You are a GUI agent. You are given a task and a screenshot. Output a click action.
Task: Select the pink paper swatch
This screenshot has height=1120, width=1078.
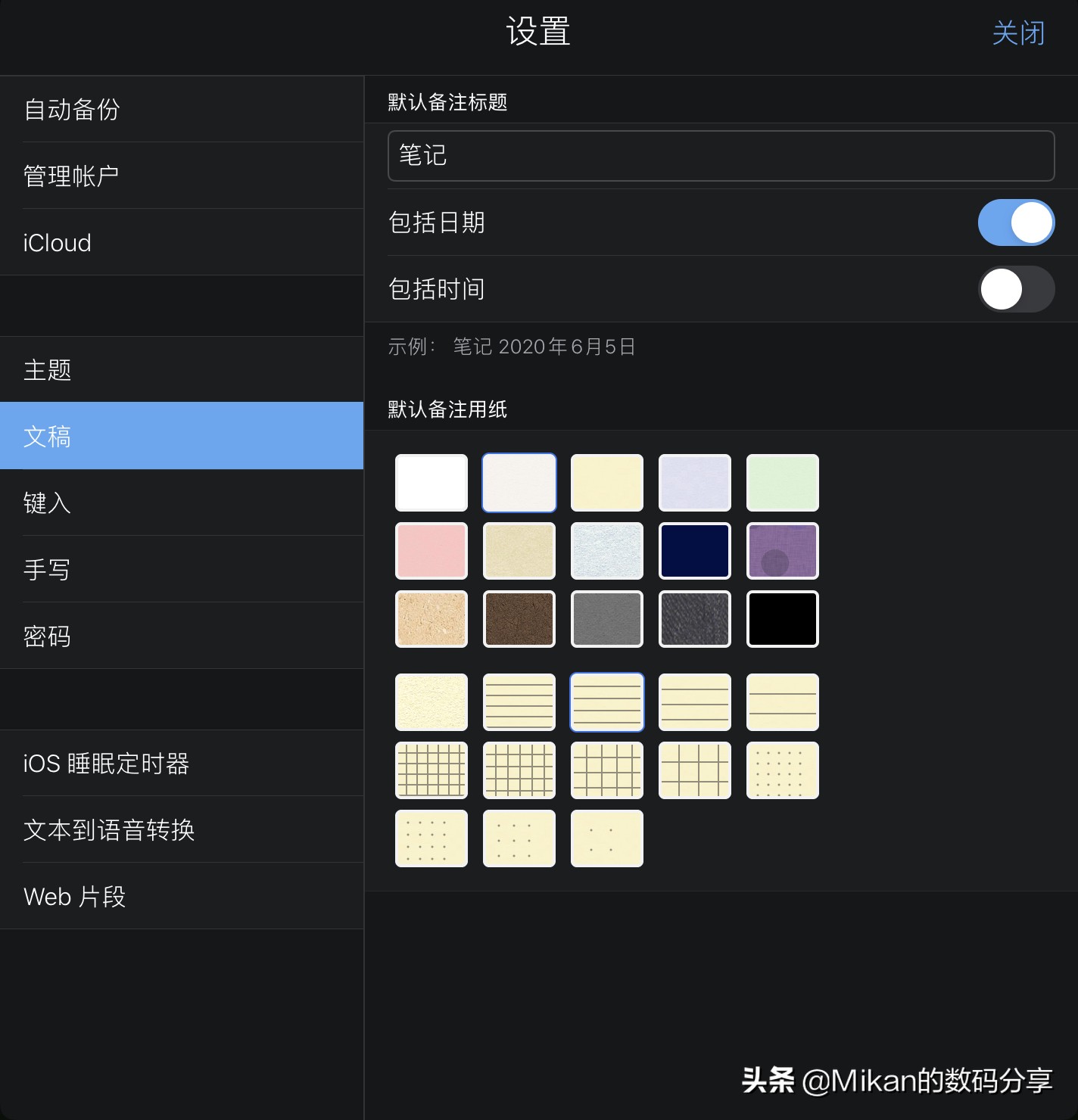click(432, 551)
